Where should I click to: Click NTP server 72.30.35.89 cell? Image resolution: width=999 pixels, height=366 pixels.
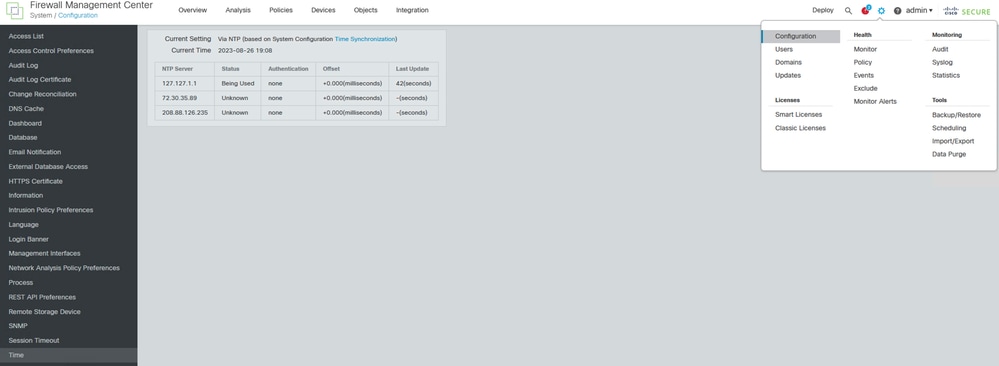[184, 98]
